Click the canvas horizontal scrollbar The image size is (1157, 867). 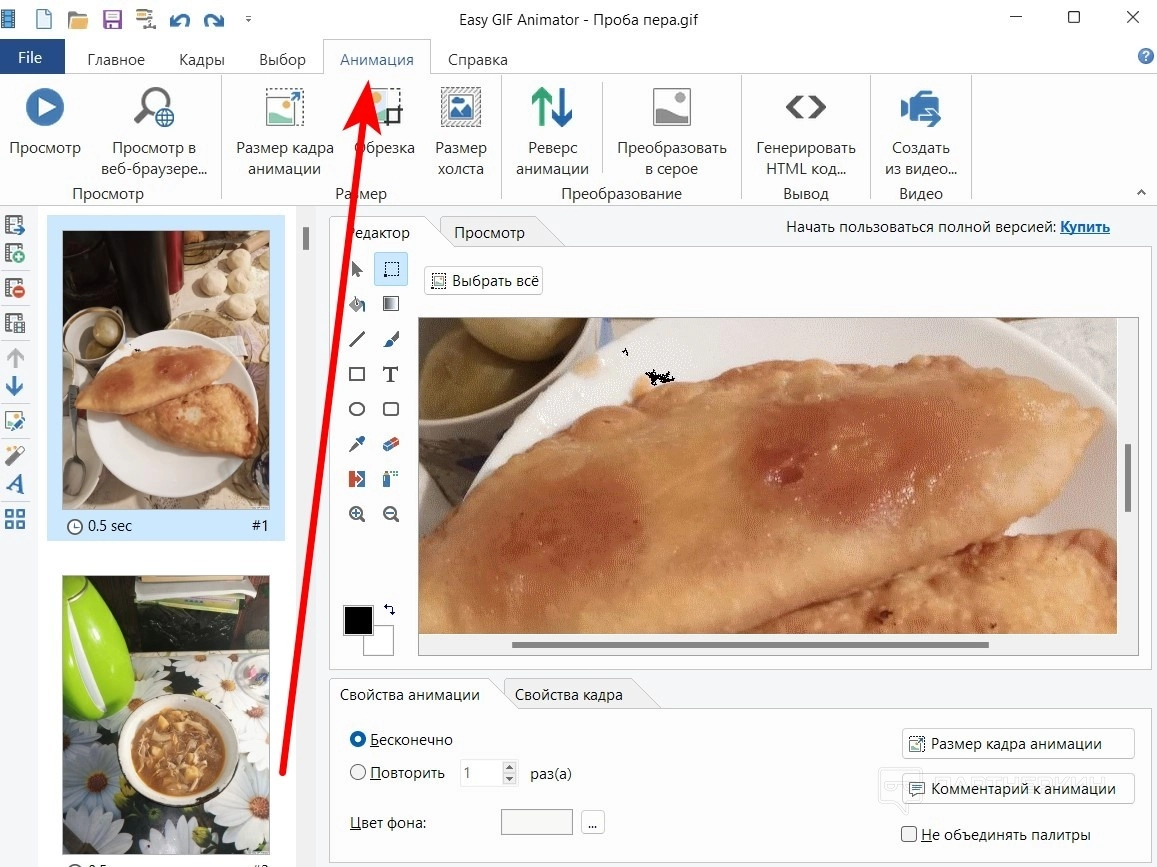750,645
